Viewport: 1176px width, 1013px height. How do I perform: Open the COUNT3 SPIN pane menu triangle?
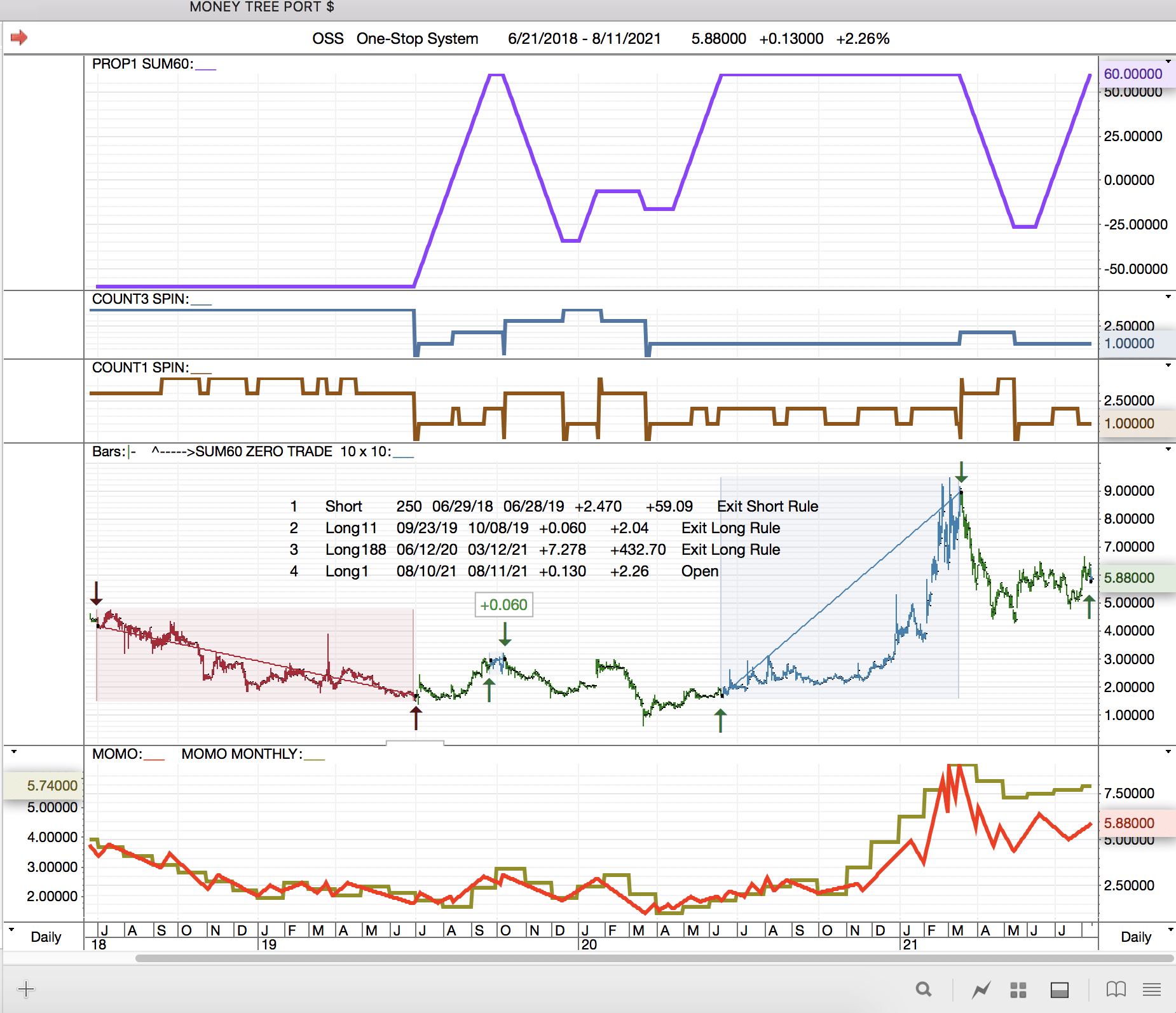1168,297
